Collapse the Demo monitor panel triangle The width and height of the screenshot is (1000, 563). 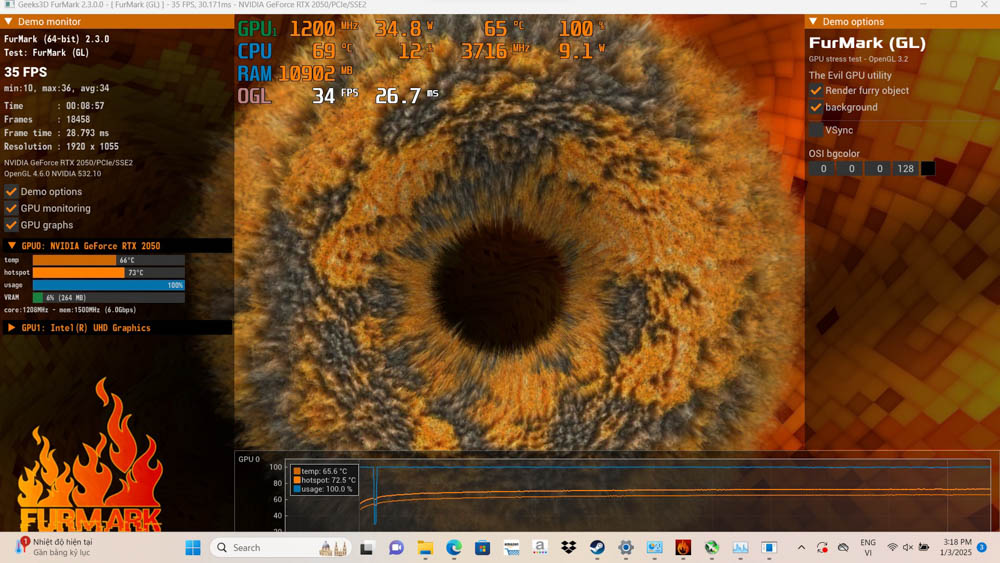[8, 22]
